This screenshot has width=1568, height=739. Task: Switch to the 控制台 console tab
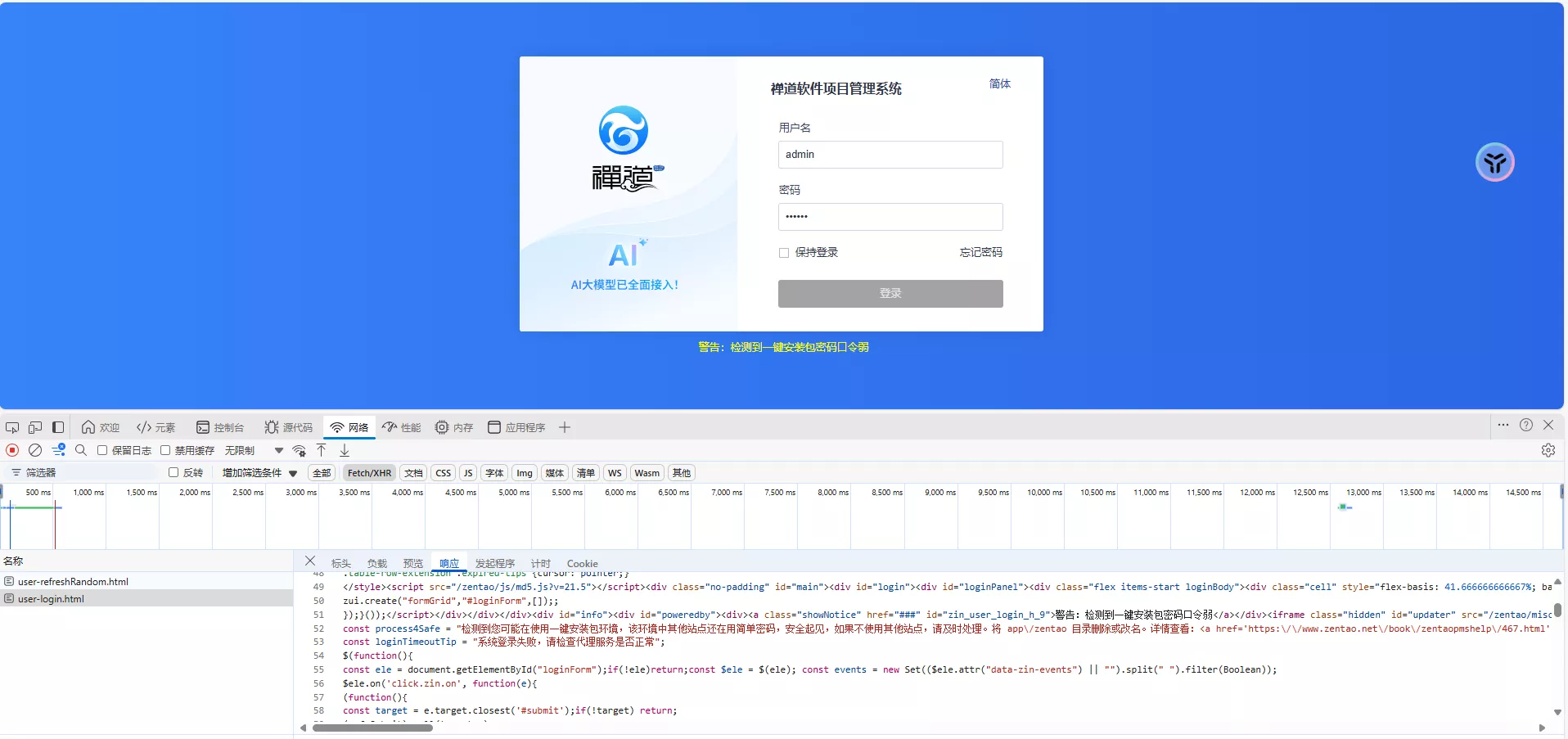[220, 427]
